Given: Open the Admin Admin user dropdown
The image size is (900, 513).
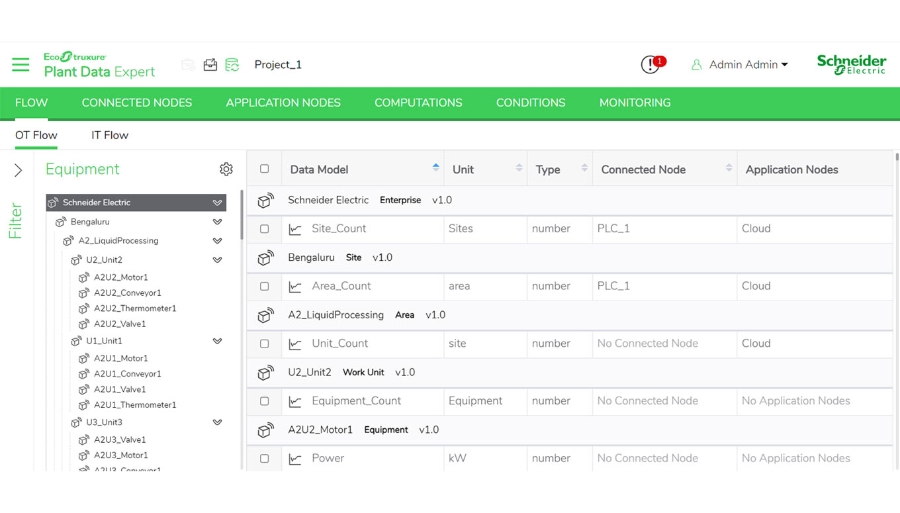Looking at the screenshot, I should 739,65.
